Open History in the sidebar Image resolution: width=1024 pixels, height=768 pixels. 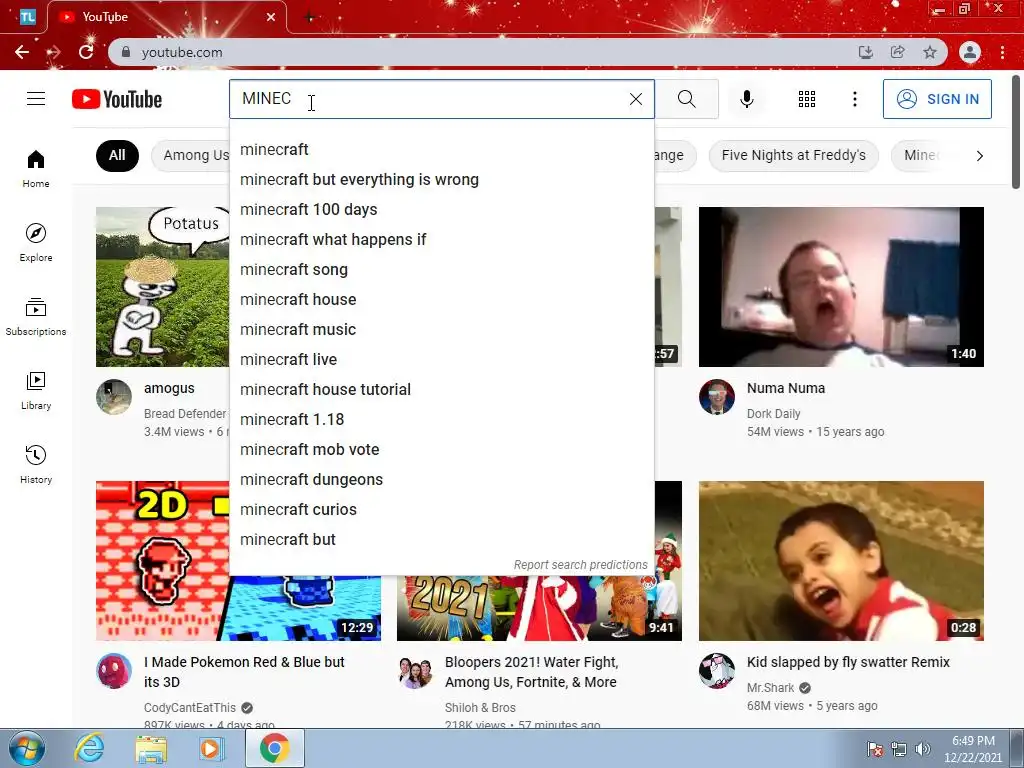[36, 464]
